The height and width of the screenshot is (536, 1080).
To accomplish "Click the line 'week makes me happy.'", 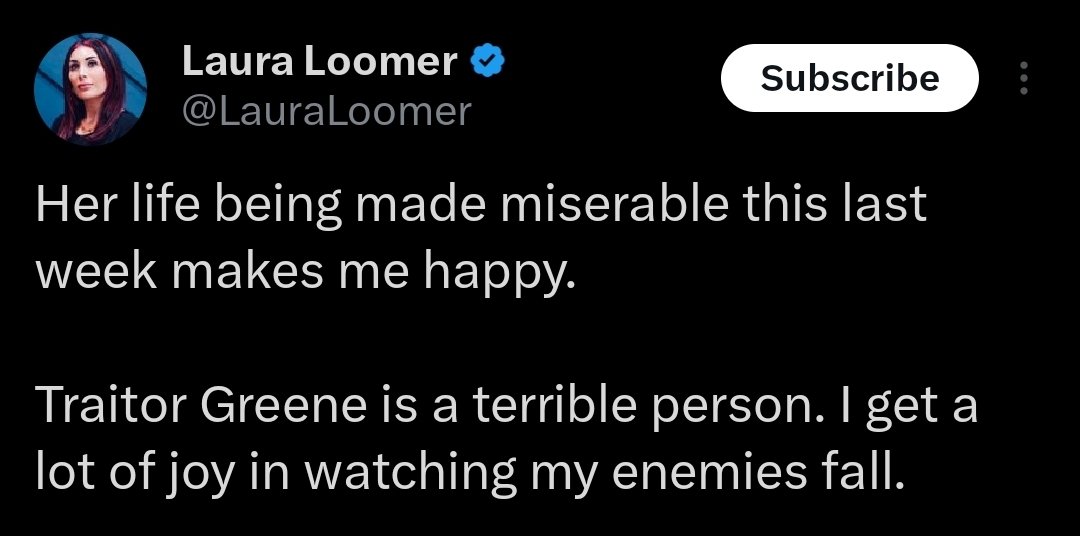I will click(x=306, y=271).
